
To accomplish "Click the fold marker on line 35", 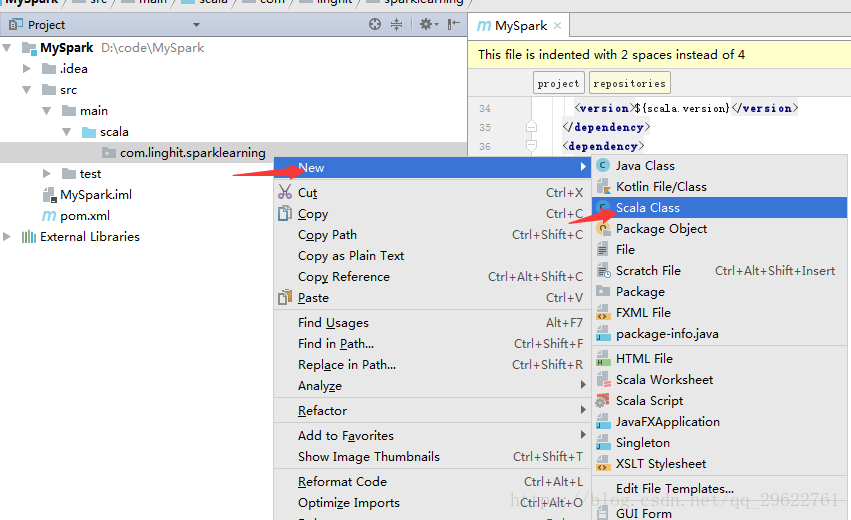I will pyautogui.click(x=531, y=127).
